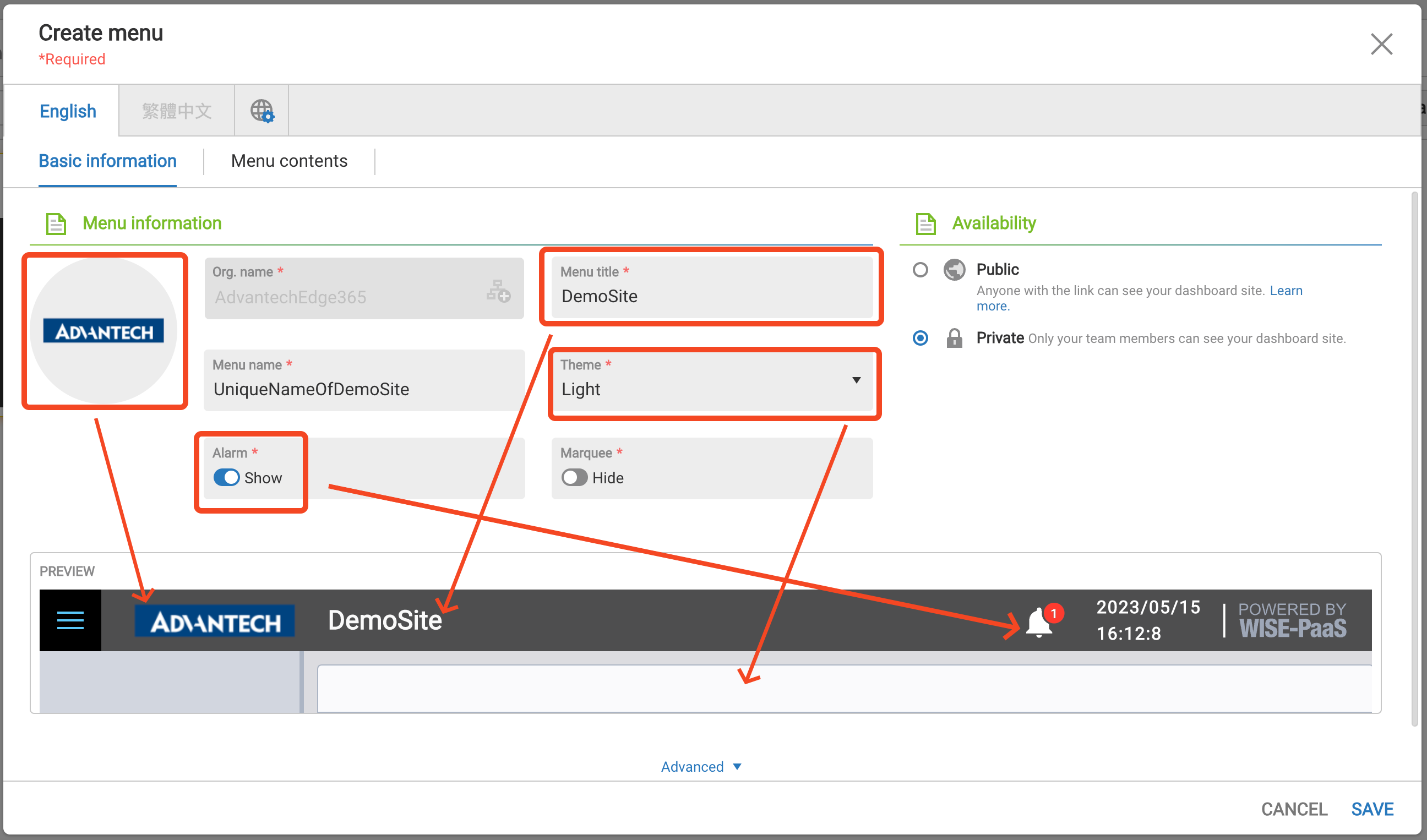Click the hamburger menu icon in preview
Screen dimensions: 1427x840
pyautogui.click(x=70, y=620)
